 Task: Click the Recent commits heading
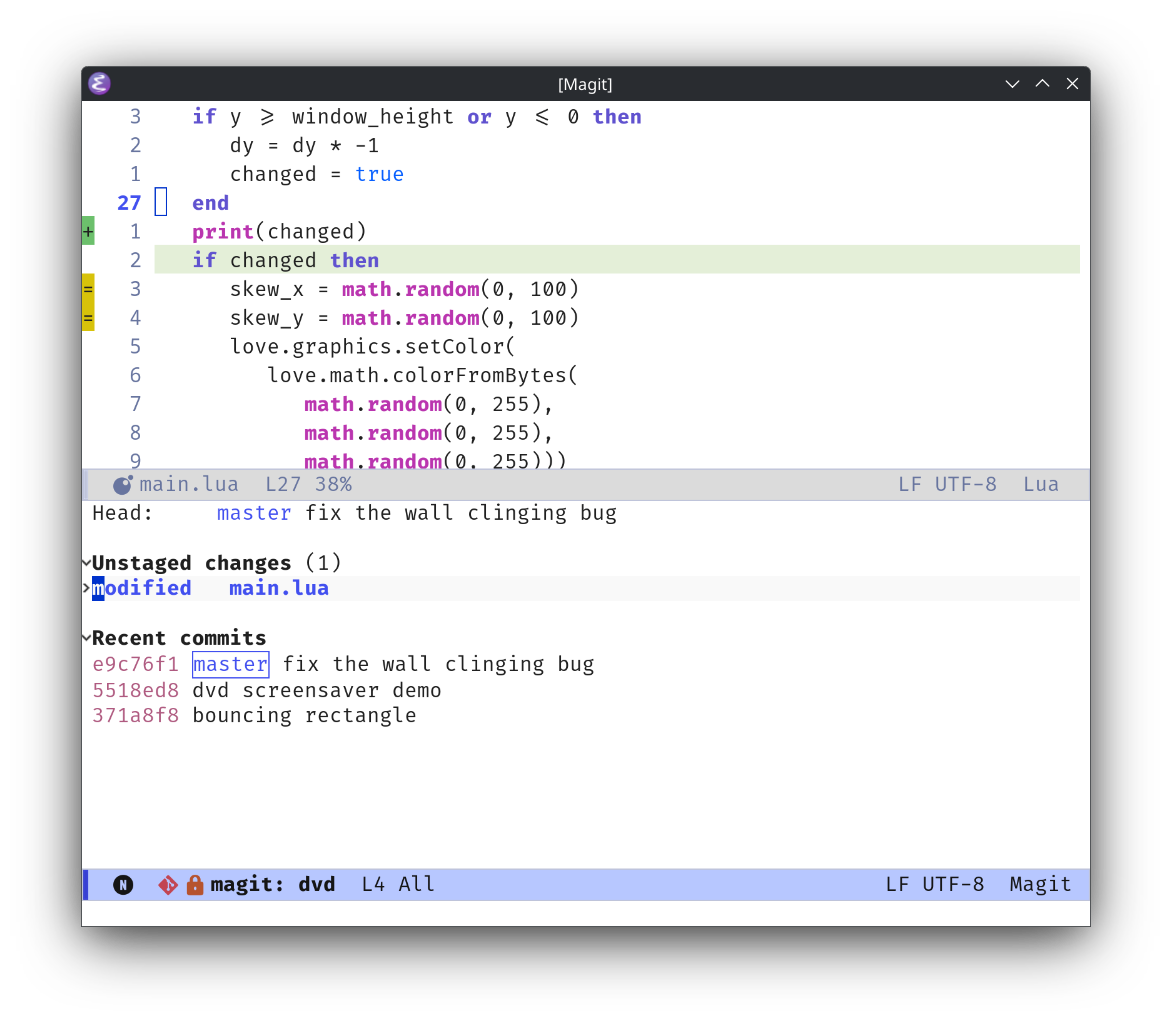tap(179, 638)
